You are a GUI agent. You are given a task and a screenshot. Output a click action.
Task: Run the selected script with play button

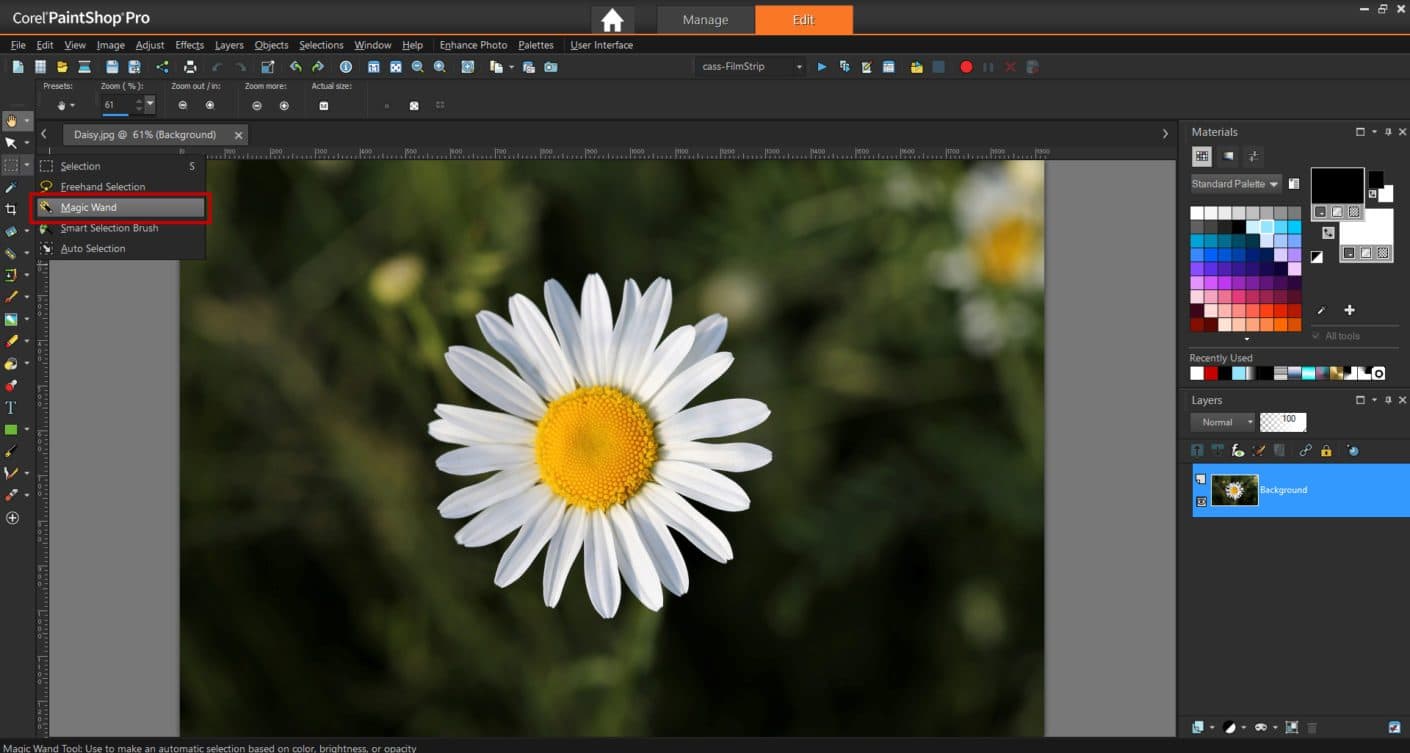822,67
